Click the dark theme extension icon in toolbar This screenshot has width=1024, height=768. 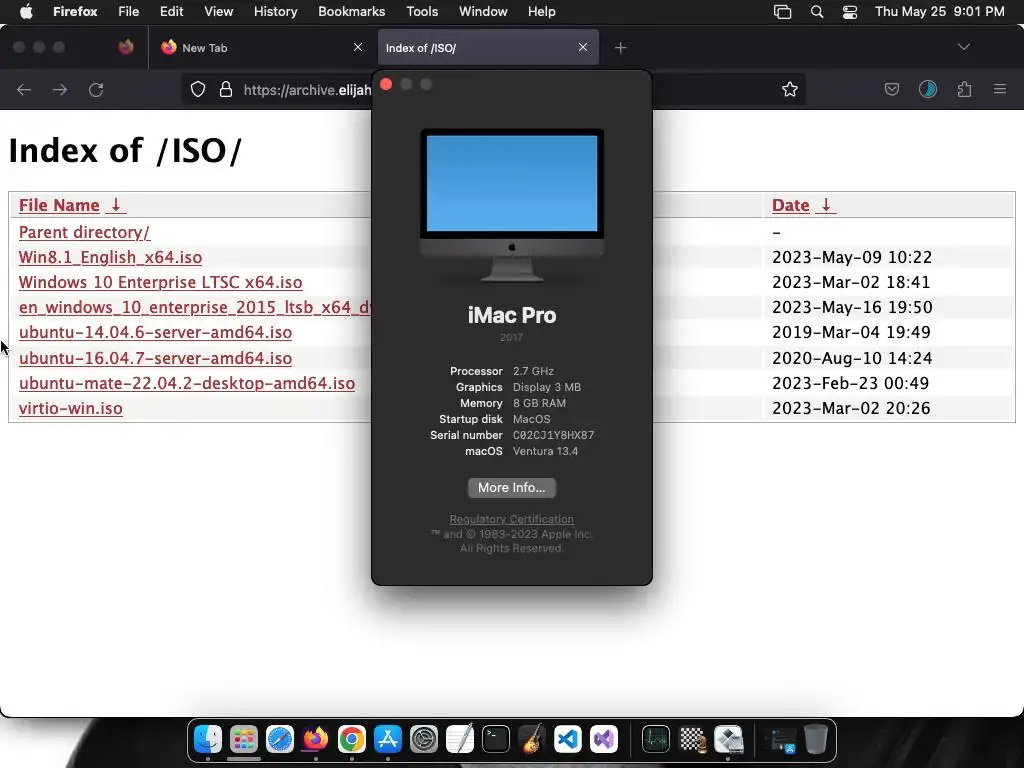click(x=928, y=89)
